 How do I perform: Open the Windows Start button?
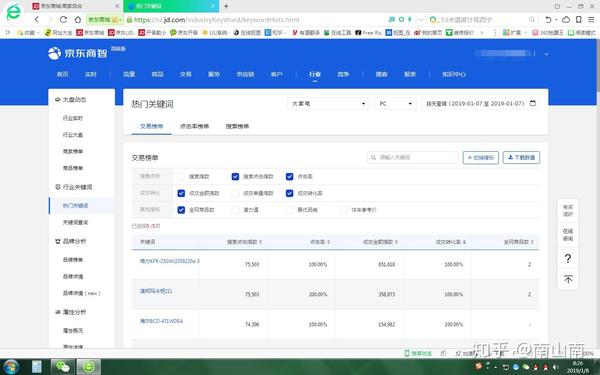11,367
